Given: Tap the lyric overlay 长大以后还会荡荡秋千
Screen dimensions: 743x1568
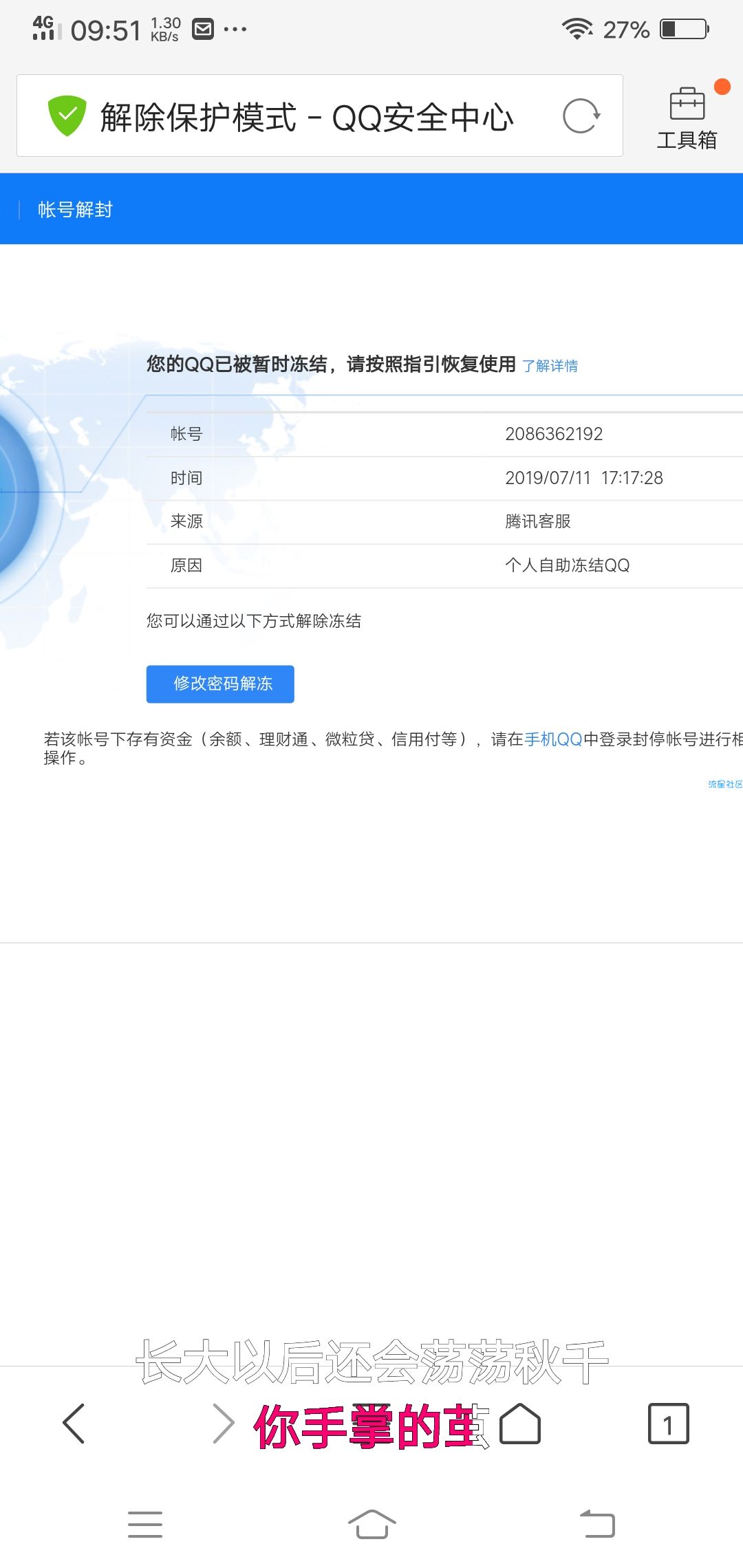Looking at the screenshot, I should coord(372,1362).
